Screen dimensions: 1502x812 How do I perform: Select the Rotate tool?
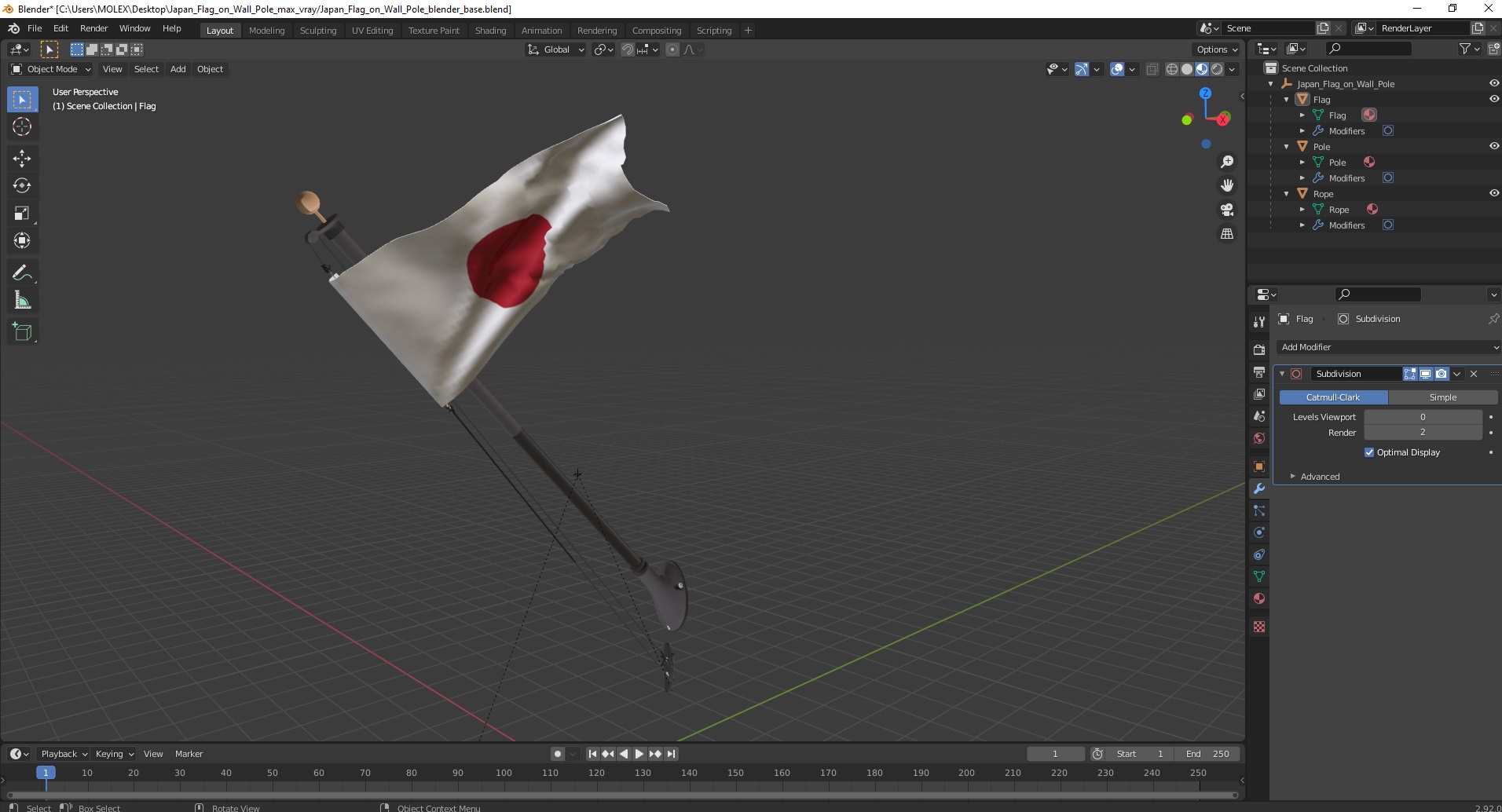(22, 186)
